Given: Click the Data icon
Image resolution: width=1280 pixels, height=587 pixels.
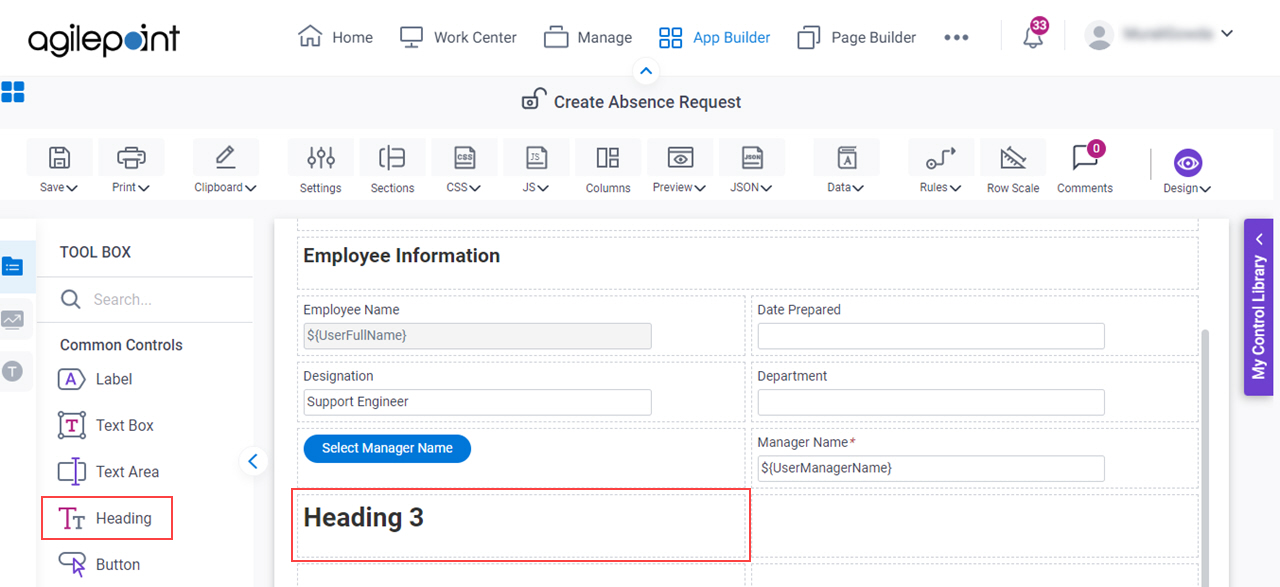Looking at the screenshot, I should coord(847,158).
